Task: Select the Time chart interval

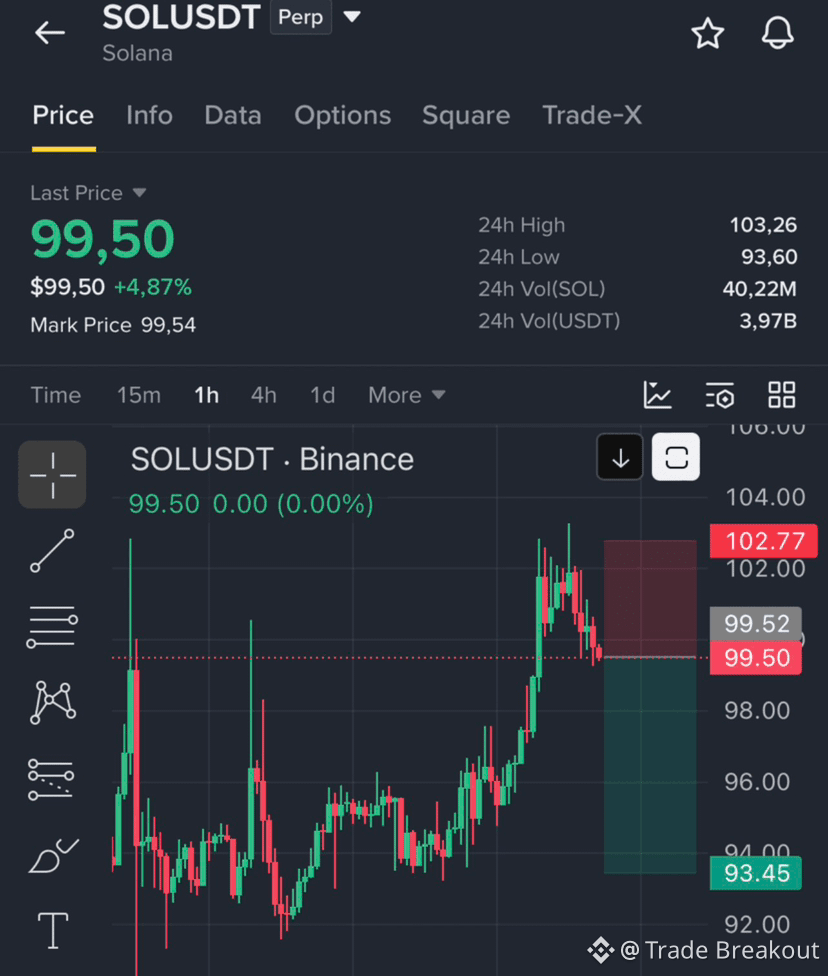Action: tap(56, 395)
